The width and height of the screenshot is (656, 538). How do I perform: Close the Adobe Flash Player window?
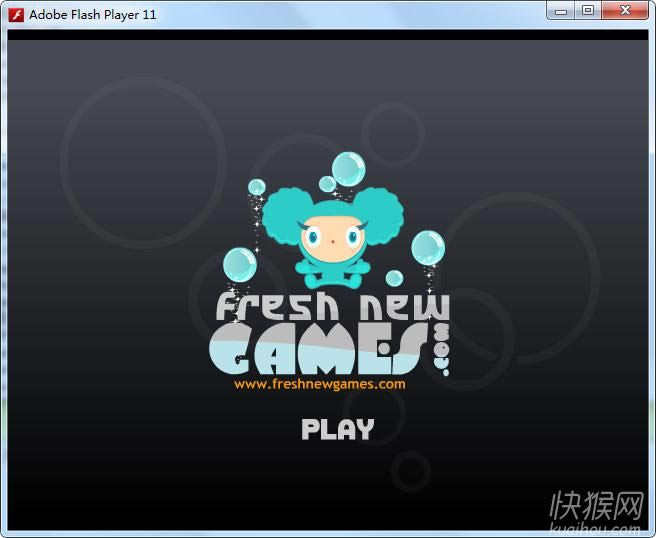pos(625,11)
